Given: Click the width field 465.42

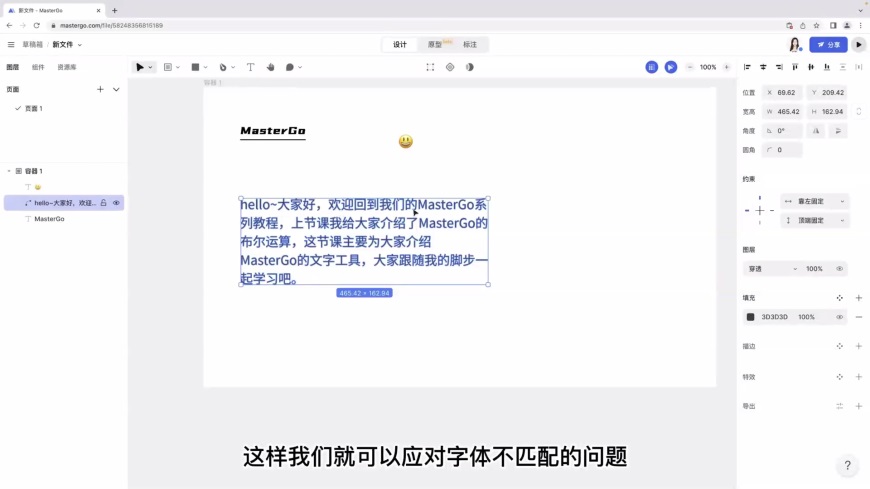Looking at the screenshot, I should click(x=782, y=112).
